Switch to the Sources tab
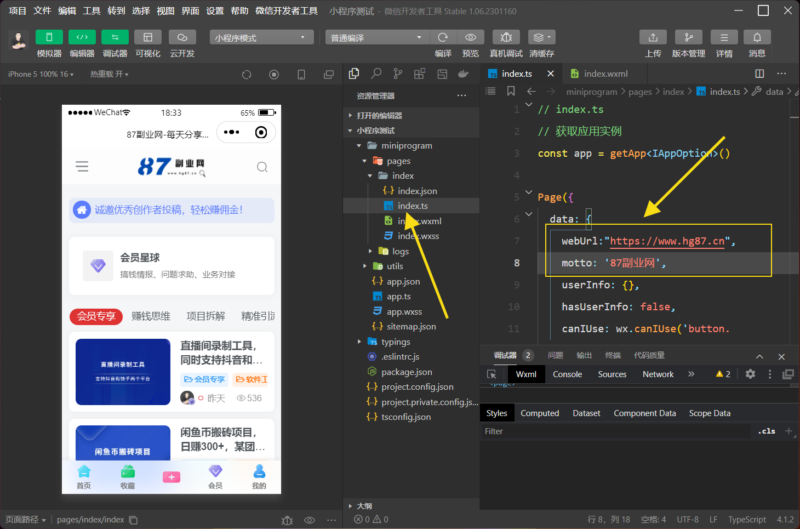The width and height of the screenshot is (800, 529). point(612,374)
